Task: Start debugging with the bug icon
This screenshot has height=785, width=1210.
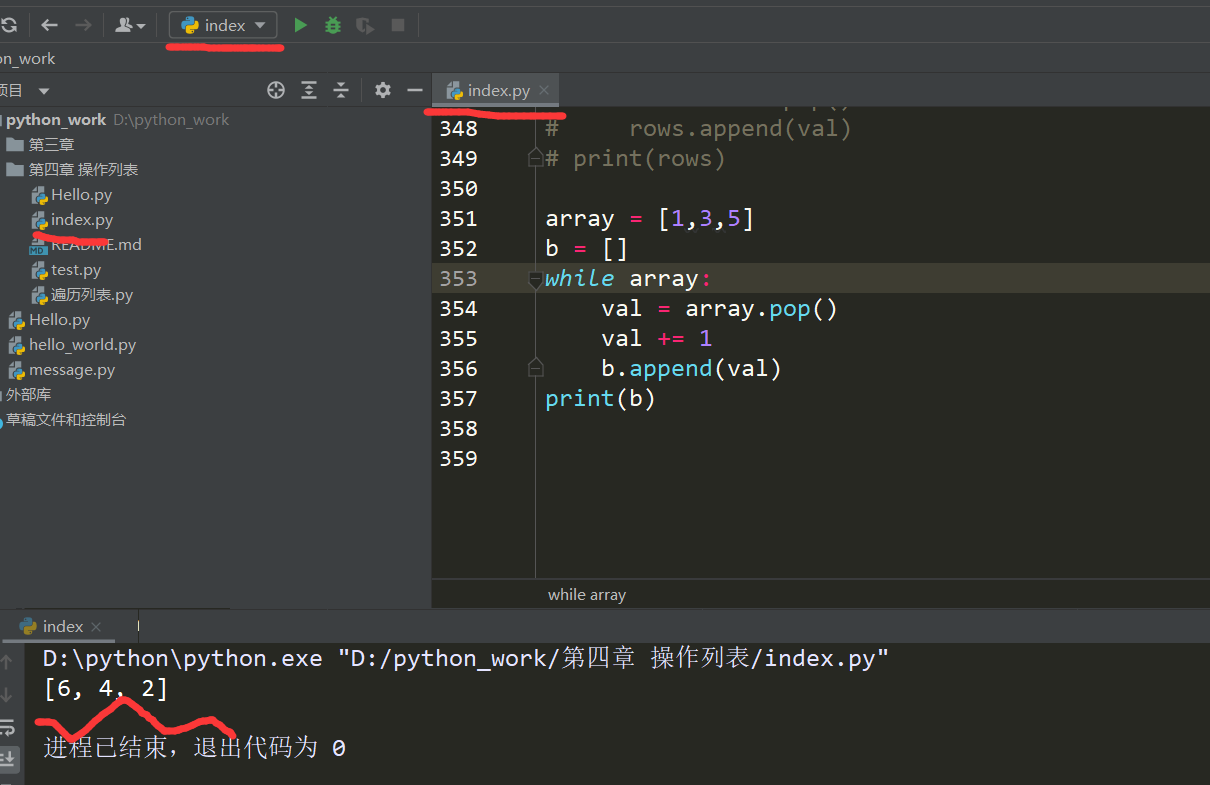Action: [333, 25]
